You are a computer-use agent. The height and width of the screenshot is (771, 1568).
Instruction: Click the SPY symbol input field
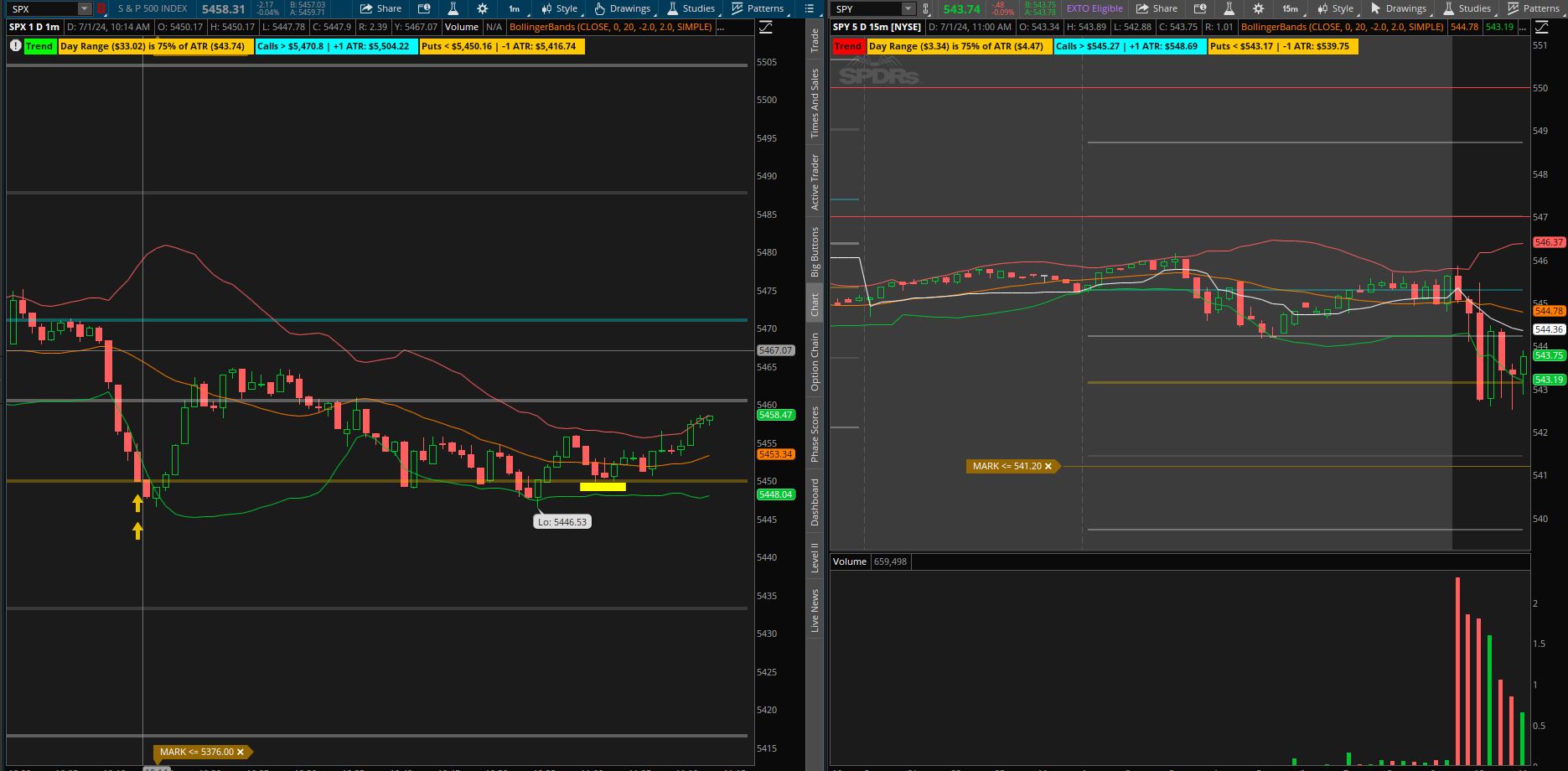click(867, 8)
